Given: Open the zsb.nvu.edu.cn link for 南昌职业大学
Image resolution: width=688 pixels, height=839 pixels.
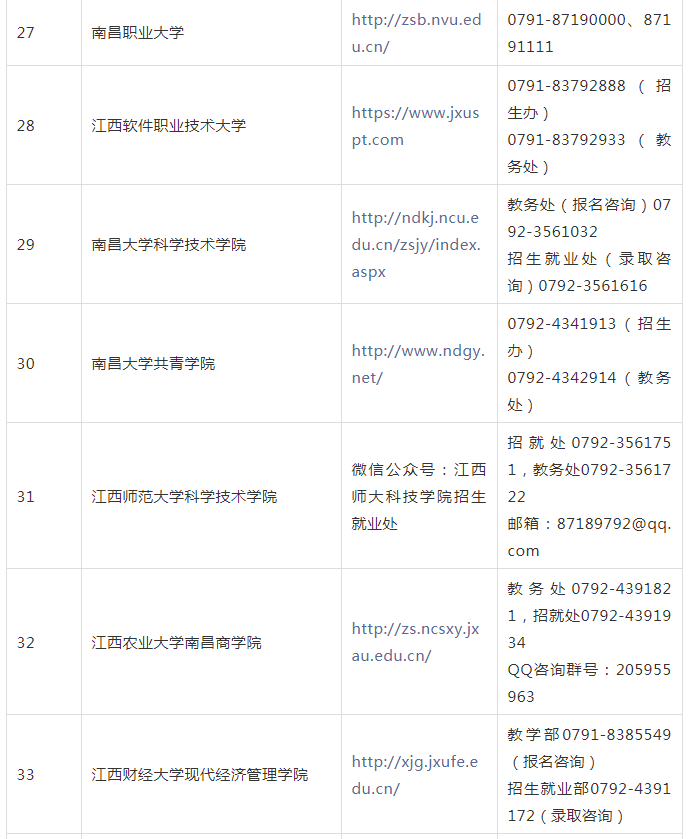Looking at the screenshot, I should [x=416, y=33].
